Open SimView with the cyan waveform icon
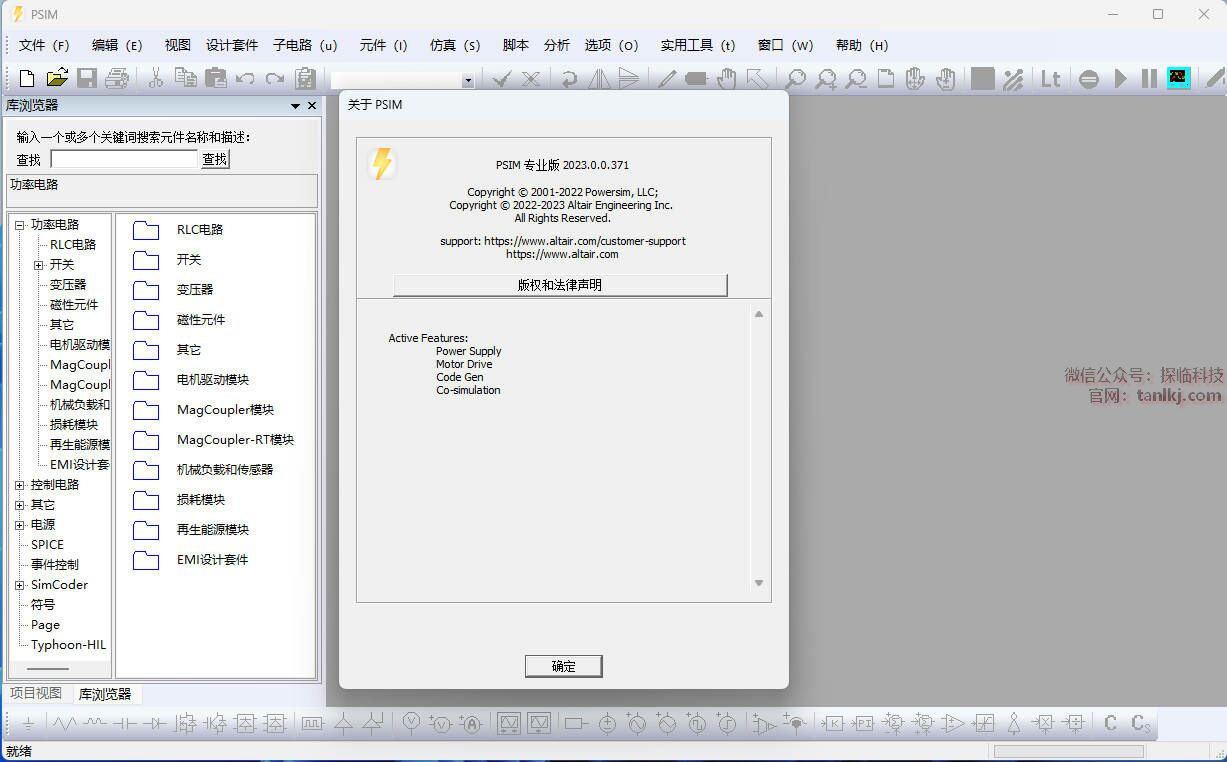 [1179, 78]
